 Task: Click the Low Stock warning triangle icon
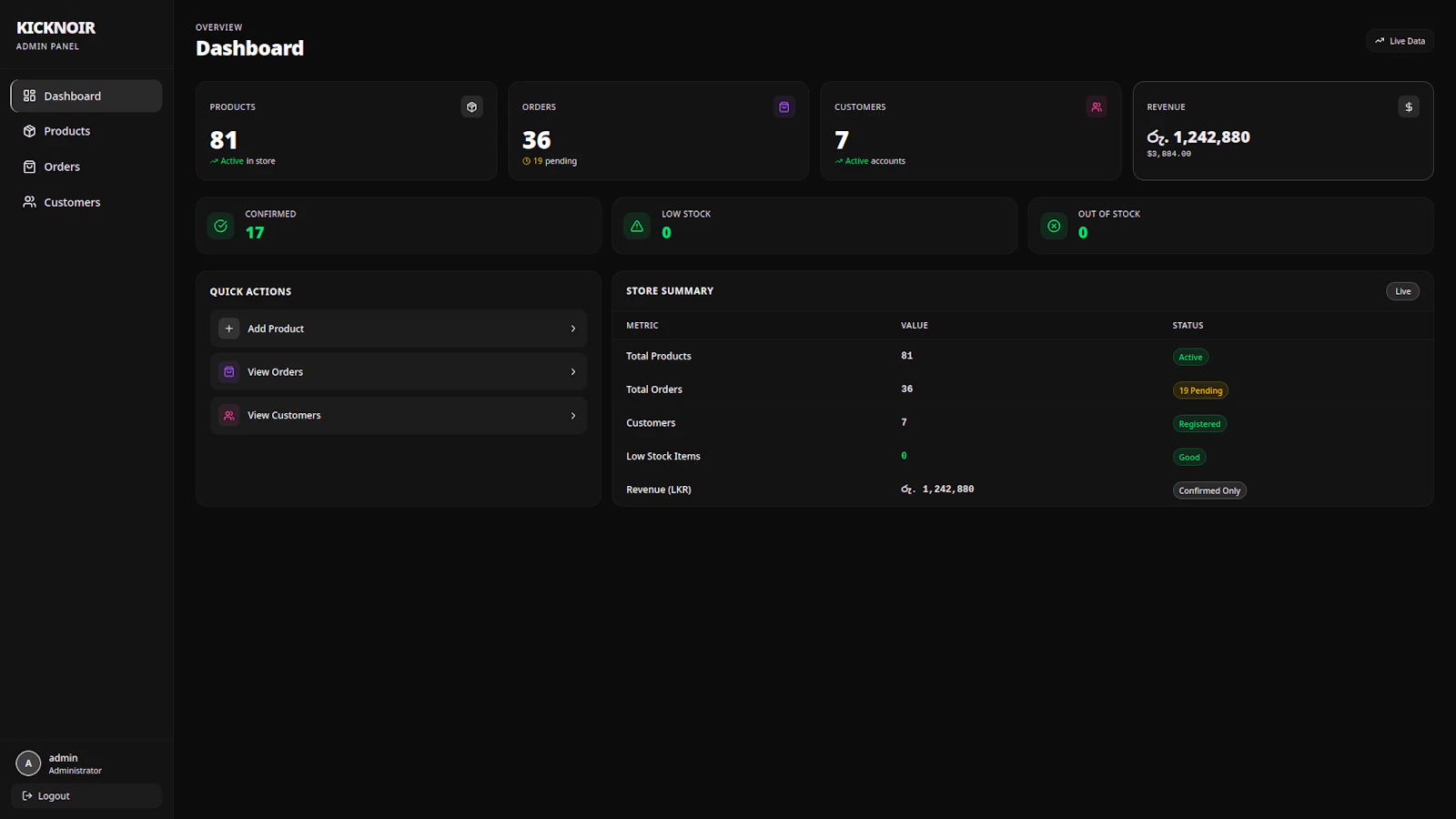pos(637,226)
